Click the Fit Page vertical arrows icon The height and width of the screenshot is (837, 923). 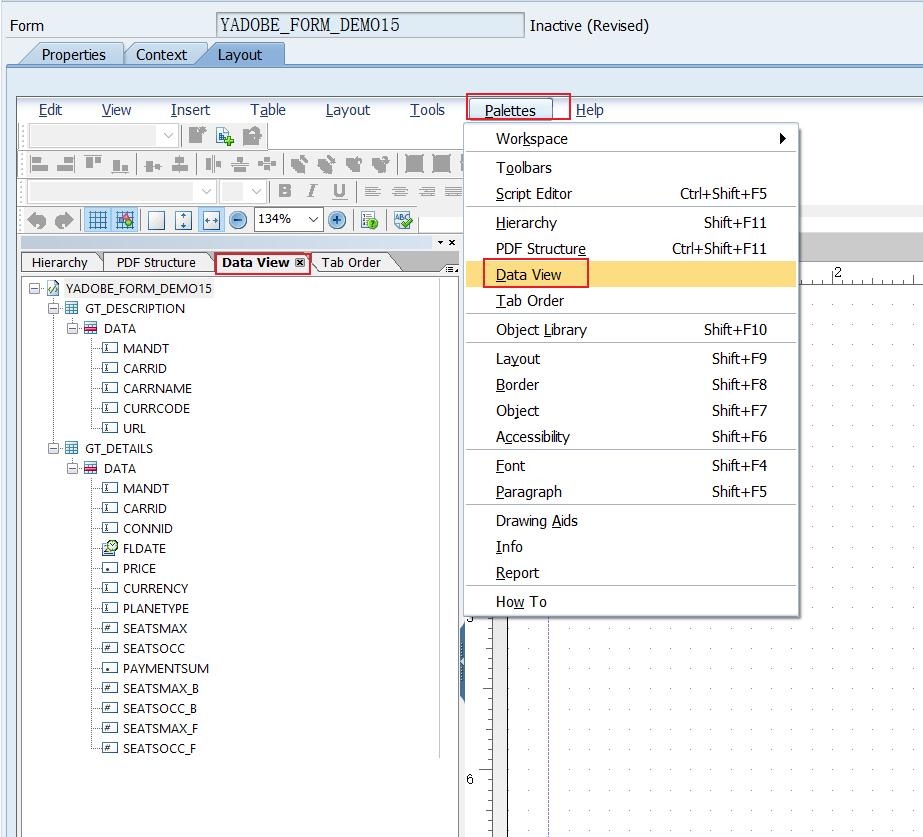pos(184,221)
